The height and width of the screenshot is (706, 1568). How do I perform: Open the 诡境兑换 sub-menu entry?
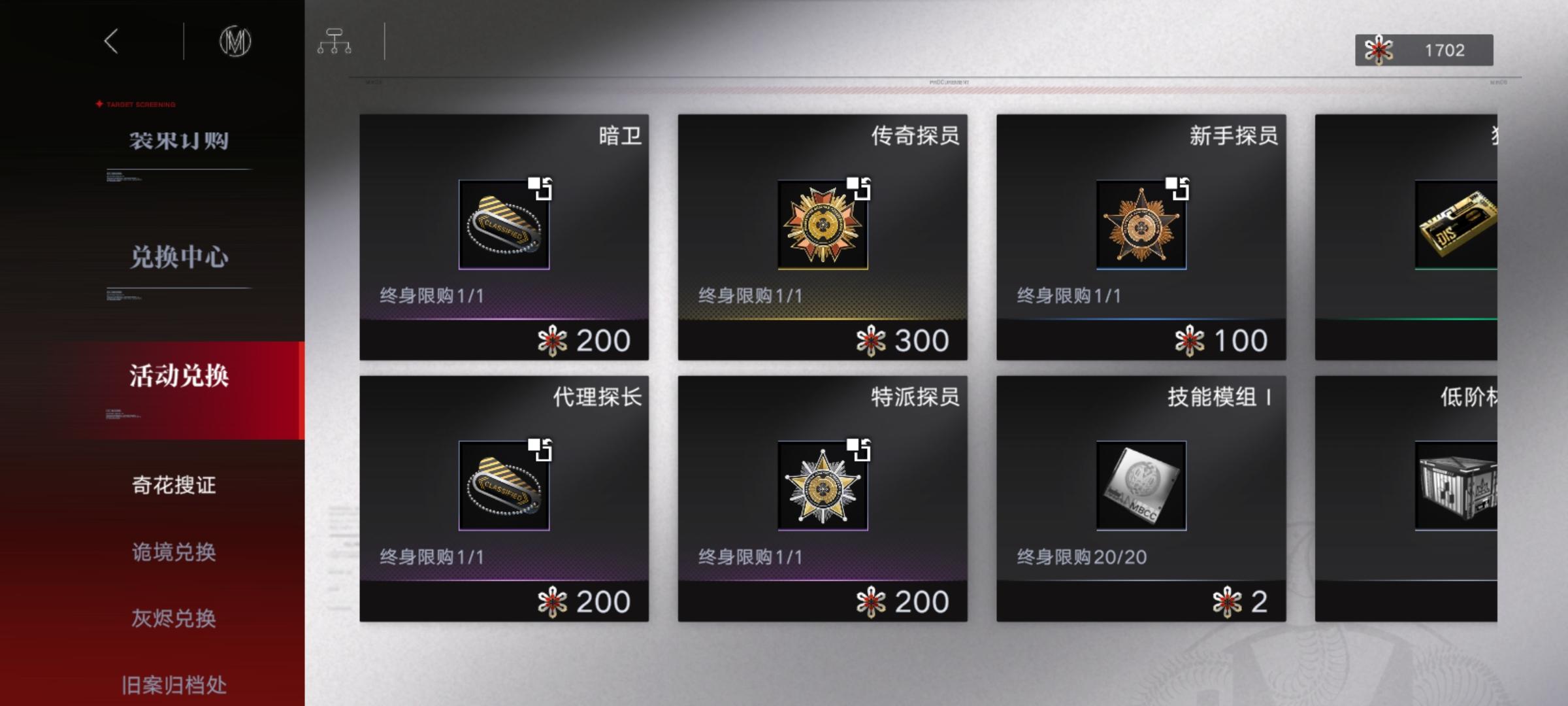click(x=174, y=552)
